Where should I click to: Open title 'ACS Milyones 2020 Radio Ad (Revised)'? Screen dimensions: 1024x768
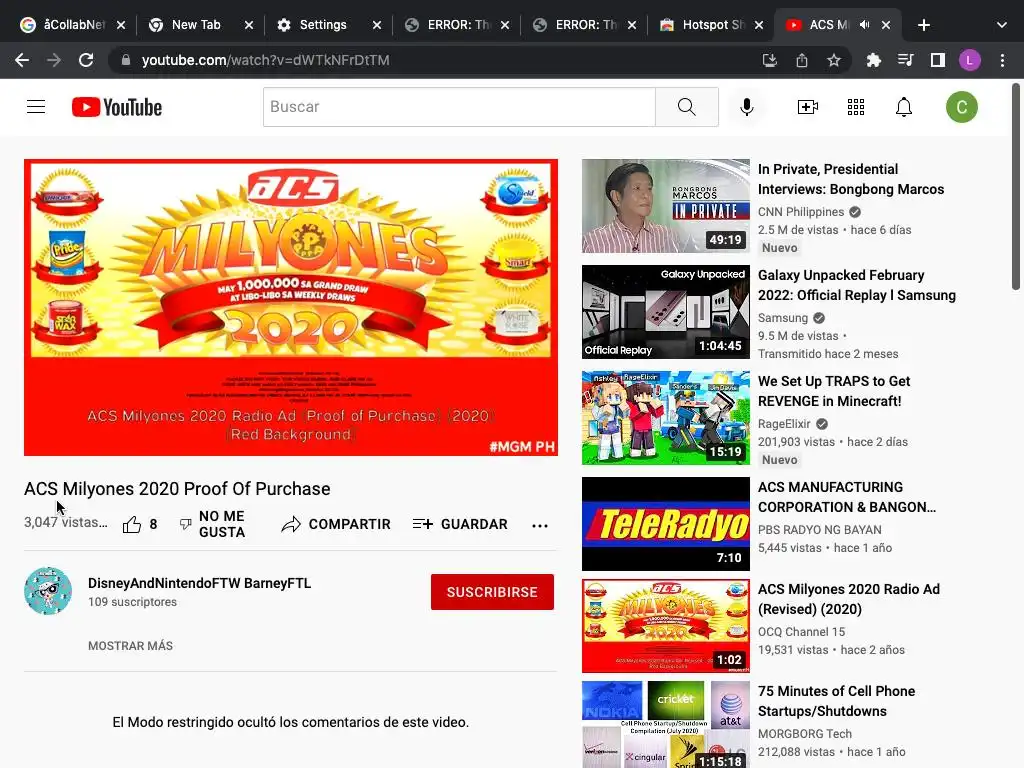849,599
